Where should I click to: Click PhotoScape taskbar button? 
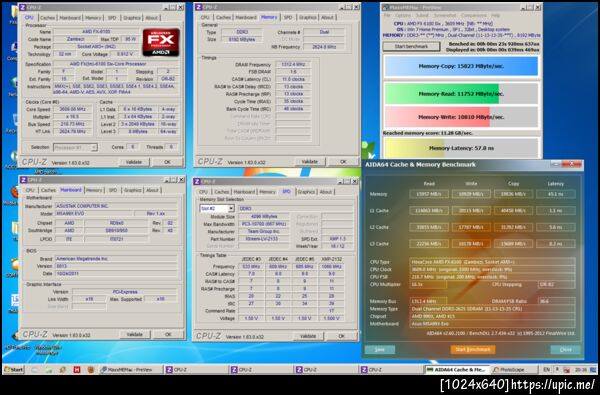click(x=515, y=370)
